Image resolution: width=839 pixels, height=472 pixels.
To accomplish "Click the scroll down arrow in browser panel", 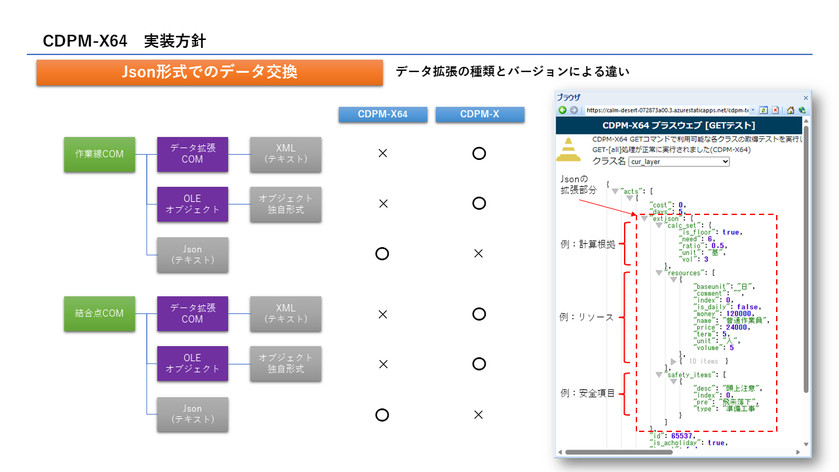I will pos(806,444).
